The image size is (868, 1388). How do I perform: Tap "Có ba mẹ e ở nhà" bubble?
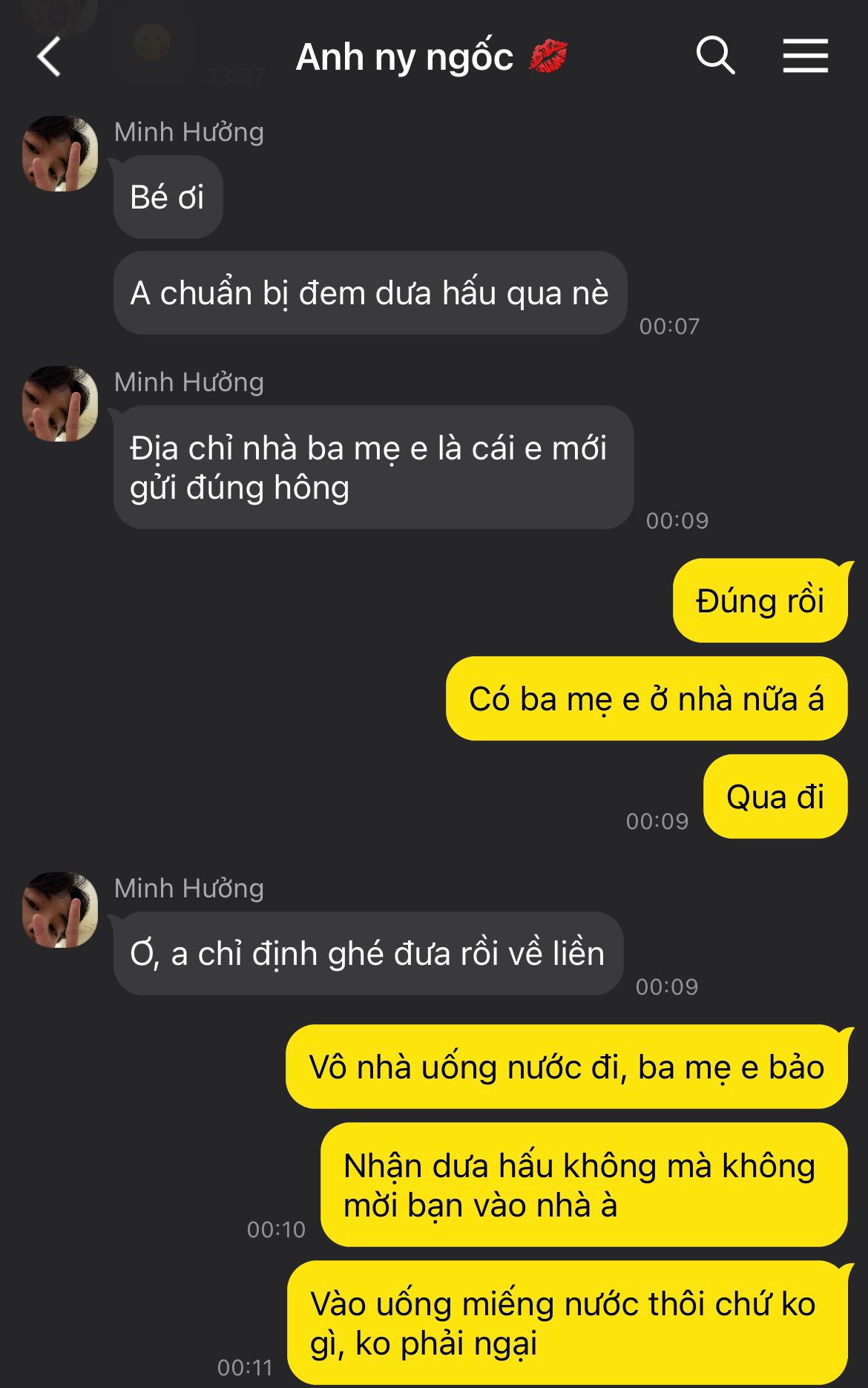tap(647, 699)
